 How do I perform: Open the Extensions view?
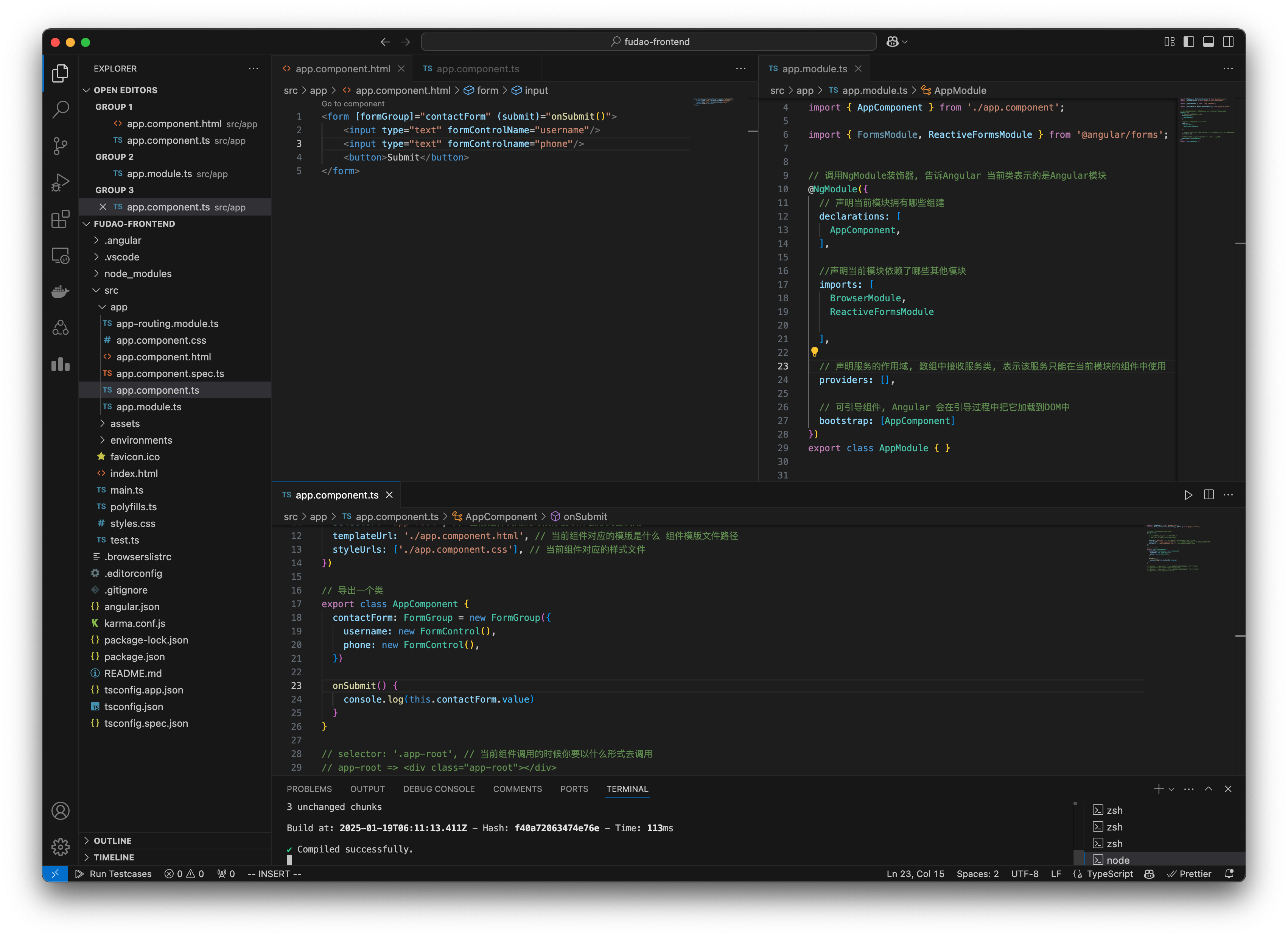[x=60, y=219]
